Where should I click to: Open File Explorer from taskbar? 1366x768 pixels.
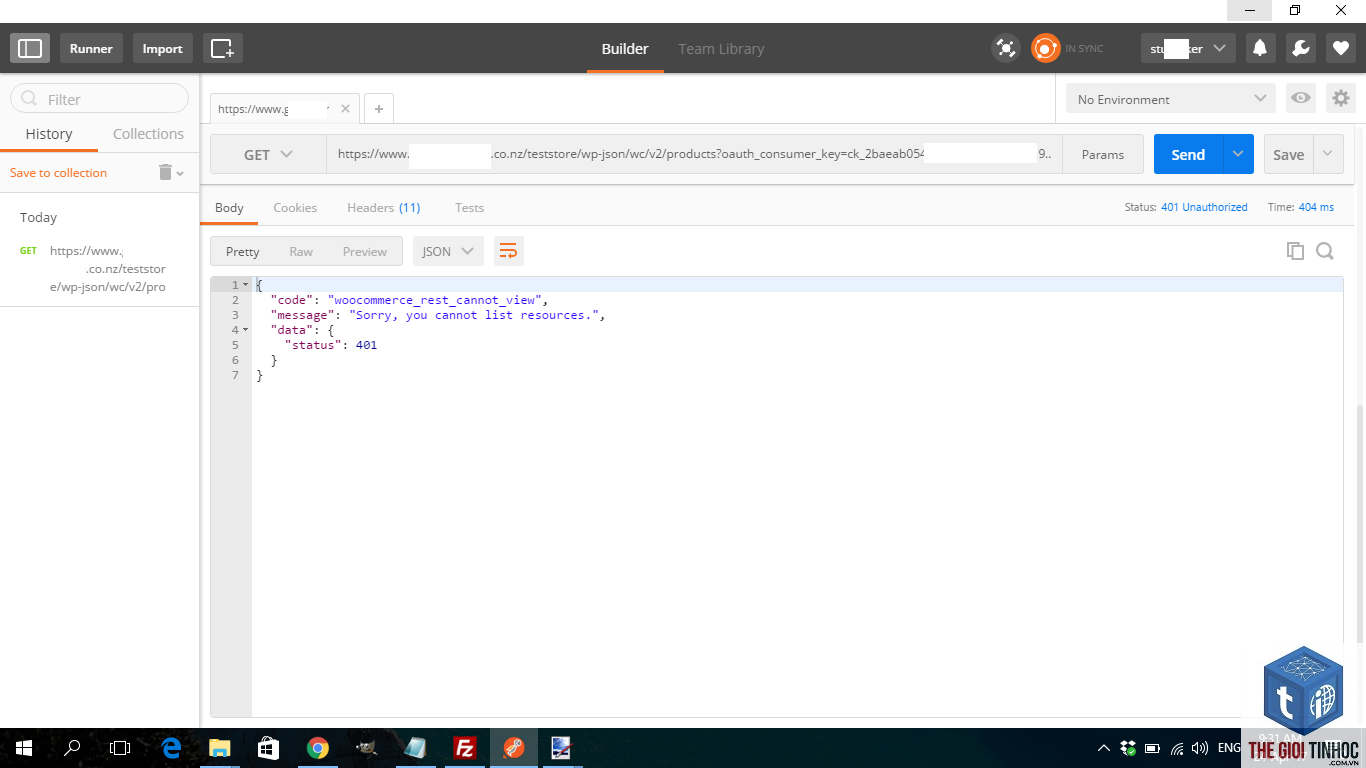(x=219, y=747)
